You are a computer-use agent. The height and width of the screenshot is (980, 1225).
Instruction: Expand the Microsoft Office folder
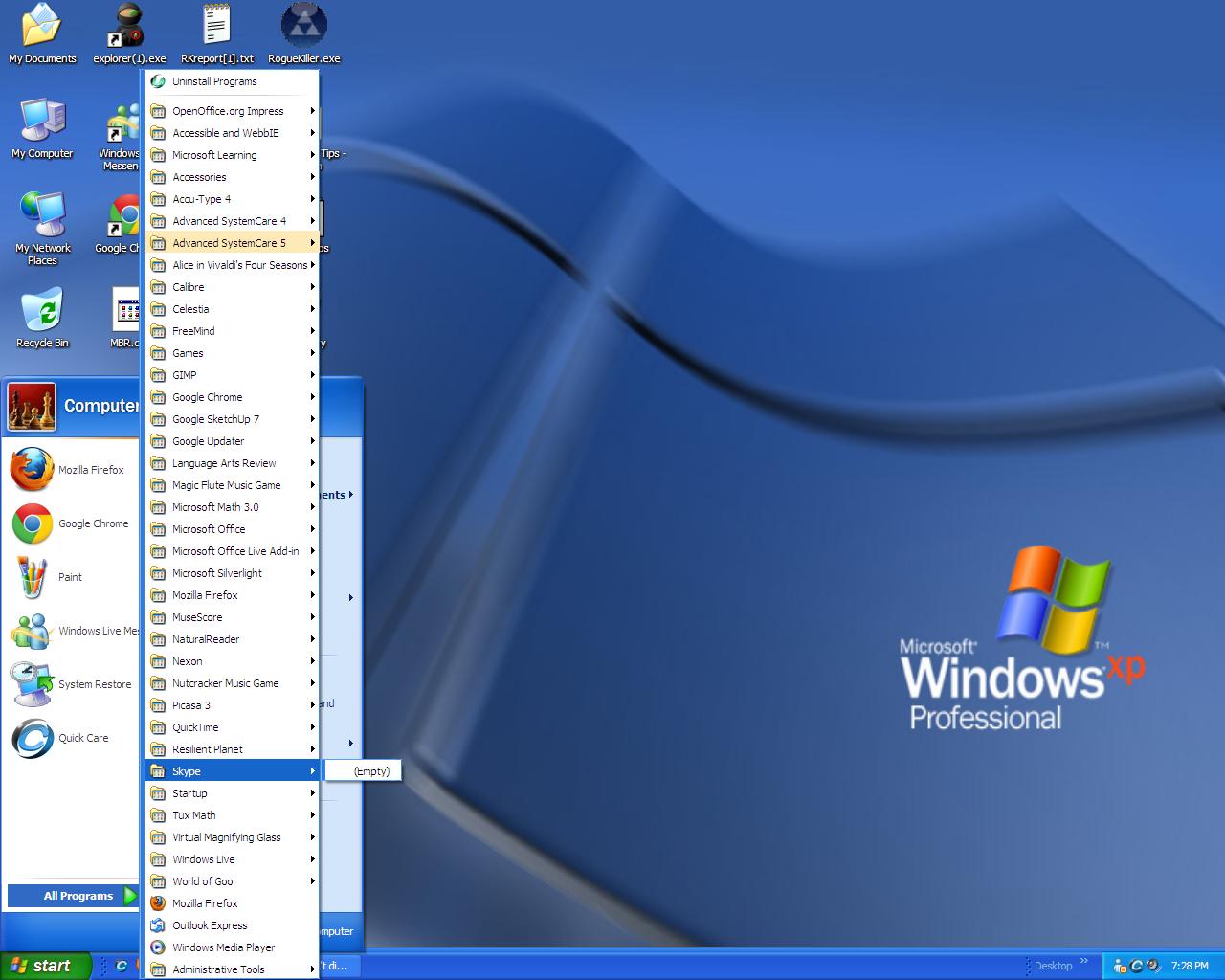coord(232,529)
